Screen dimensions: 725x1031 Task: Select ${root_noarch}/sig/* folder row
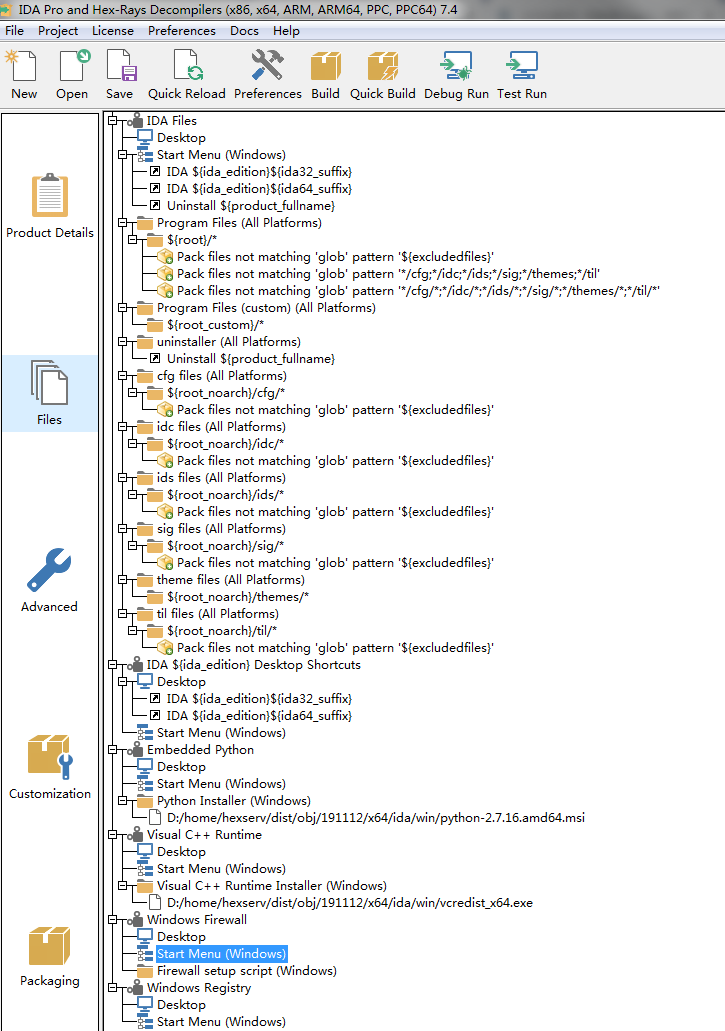pyautogui.click(x=225, y=546)
